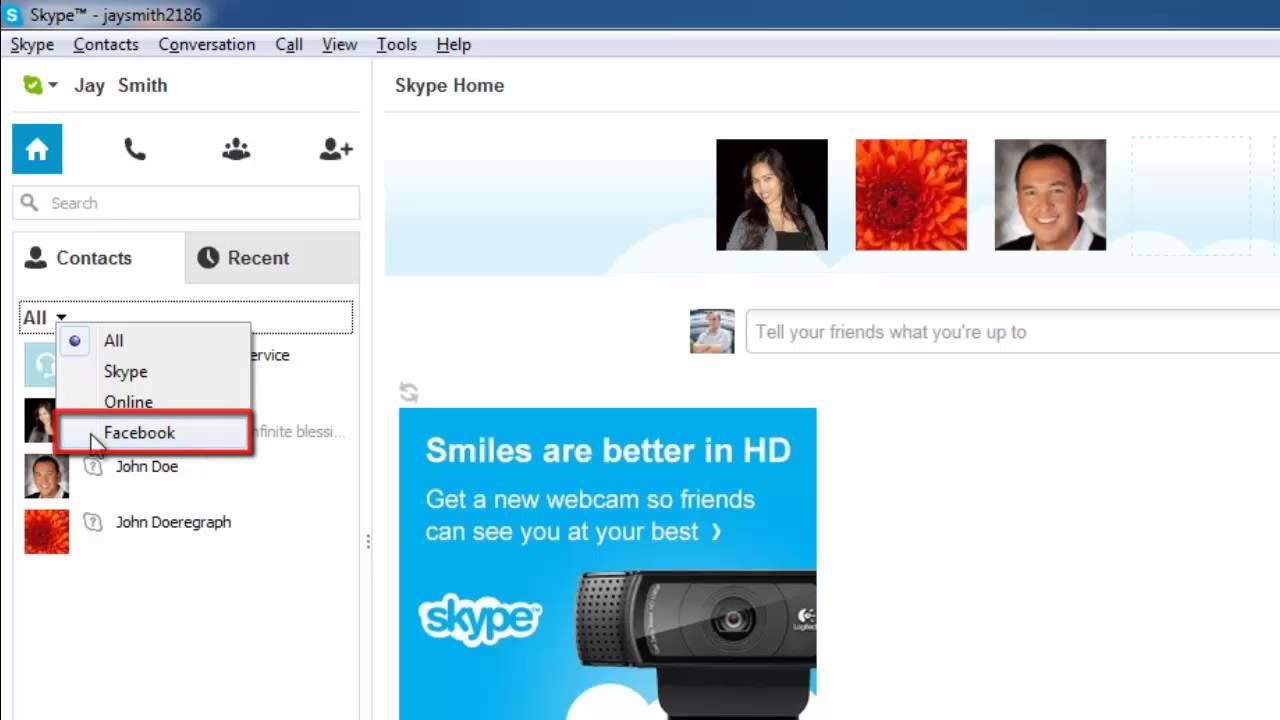The image size is (1280, 720).
Task: Open the Call menu
Action: click(289, 44)
